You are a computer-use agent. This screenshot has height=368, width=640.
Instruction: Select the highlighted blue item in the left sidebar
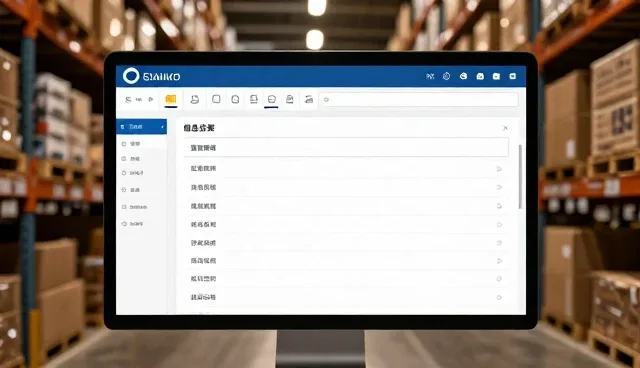[141, 127]
